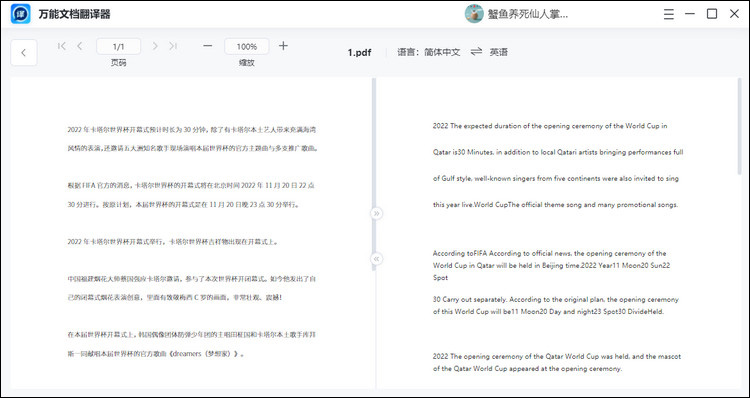
Task: Click the source line starting 中国福建烟花大师
Action: click(x=192, y=278)
